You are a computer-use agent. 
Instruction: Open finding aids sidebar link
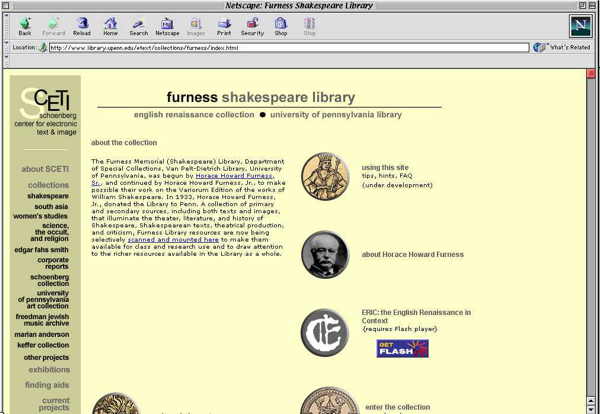coord(47,385)
